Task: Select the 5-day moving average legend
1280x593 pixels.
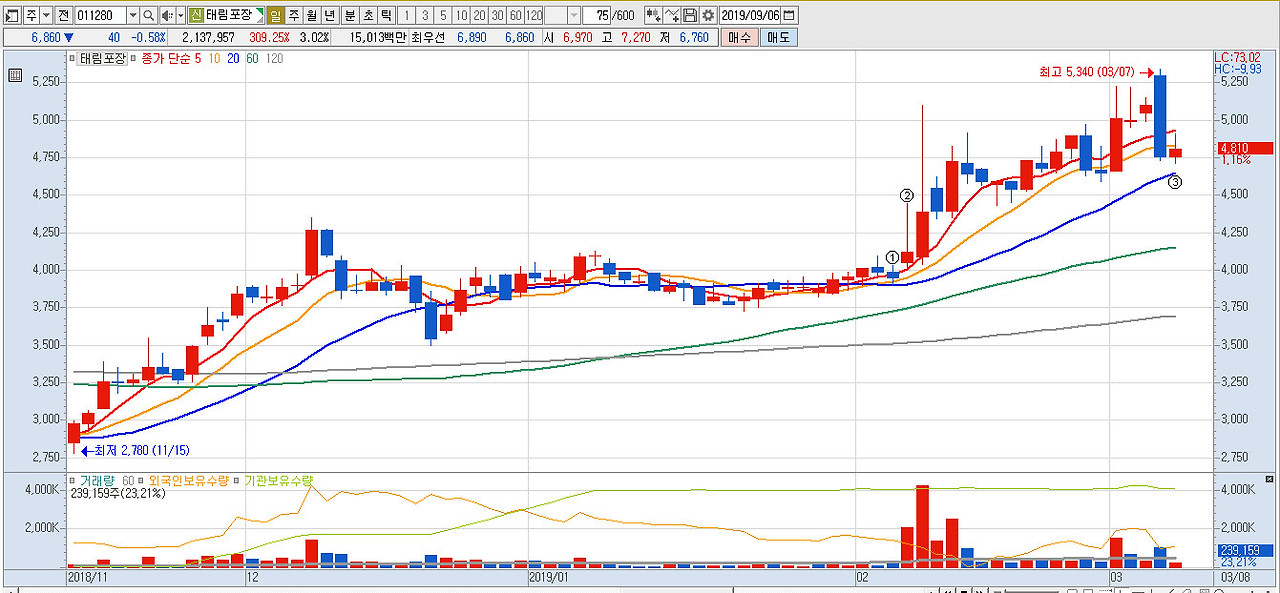Action: pyautogui.click(x=198, y=59)
